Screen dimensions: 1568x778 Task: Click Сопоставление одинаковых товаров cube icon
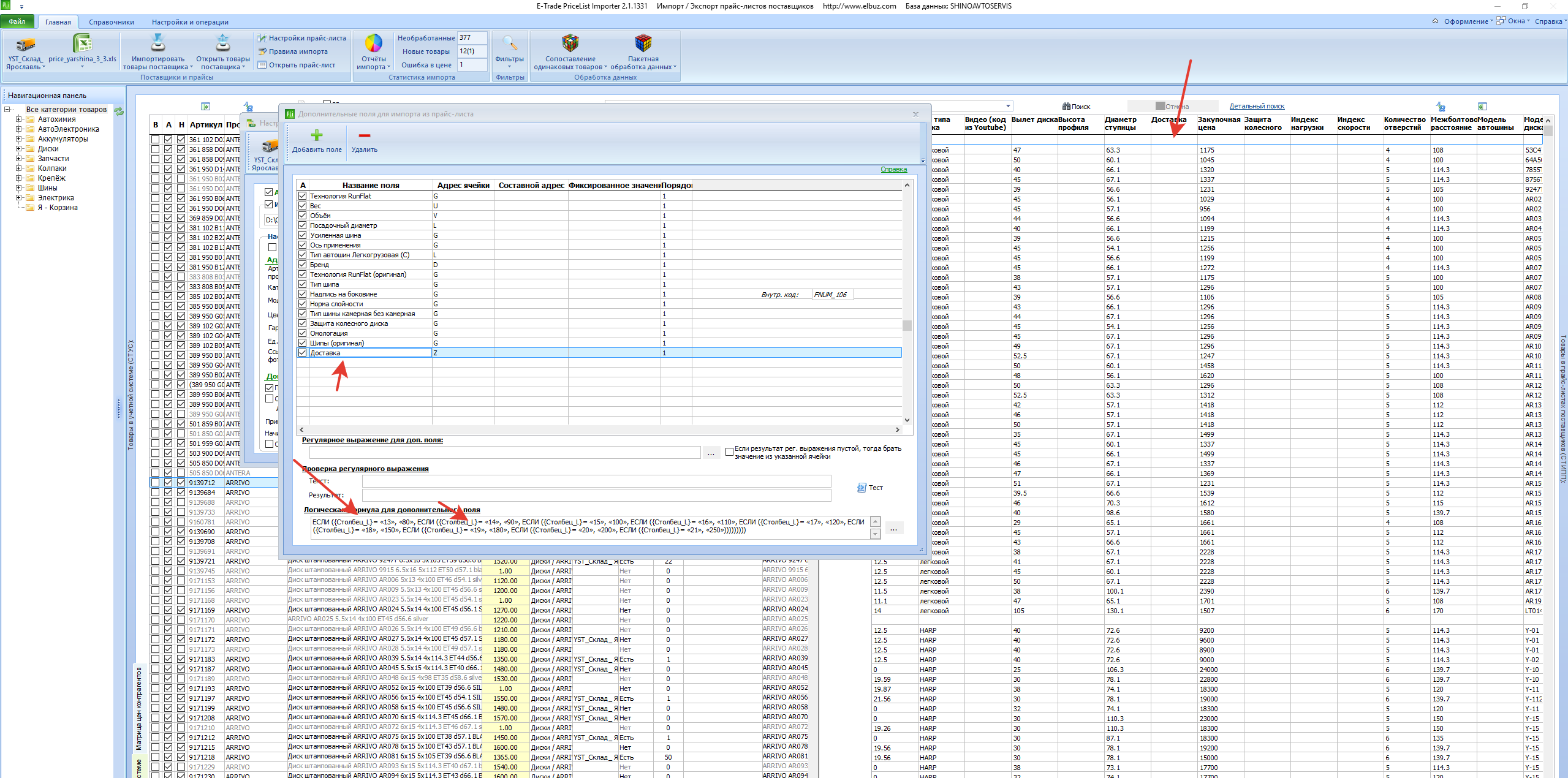click(570, 43)
